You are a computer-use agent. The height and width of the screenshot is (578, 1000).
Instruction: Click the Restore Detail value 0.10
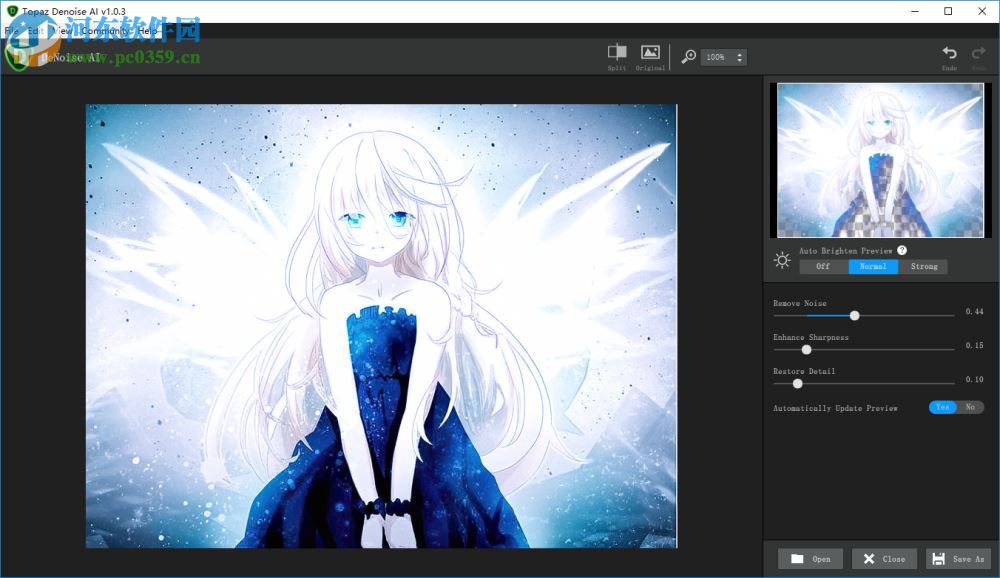tap(974, 379)
